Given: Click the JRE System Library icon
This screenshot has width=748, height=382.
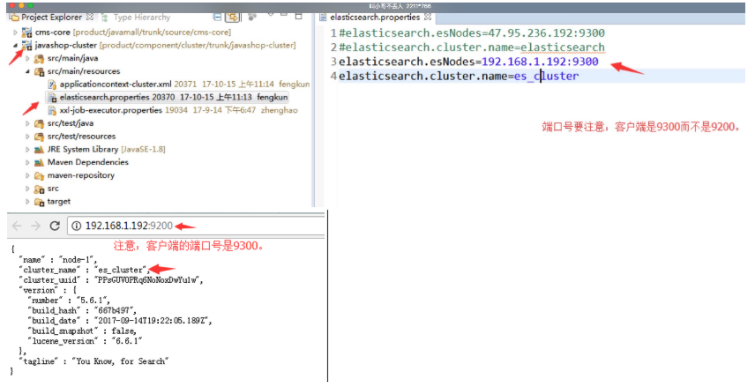Looking at the screenshot, I should (39, 149).
